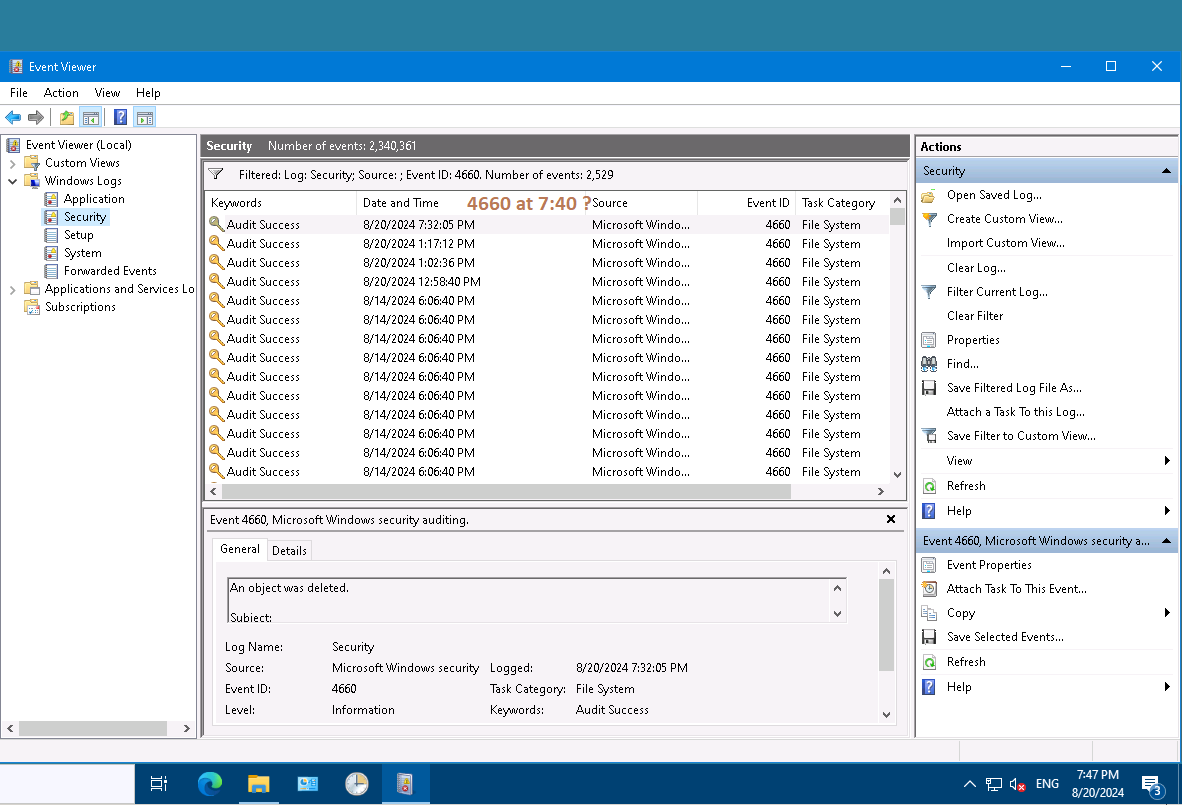
Task: Select the System log in tree
Action: [82, 253]
